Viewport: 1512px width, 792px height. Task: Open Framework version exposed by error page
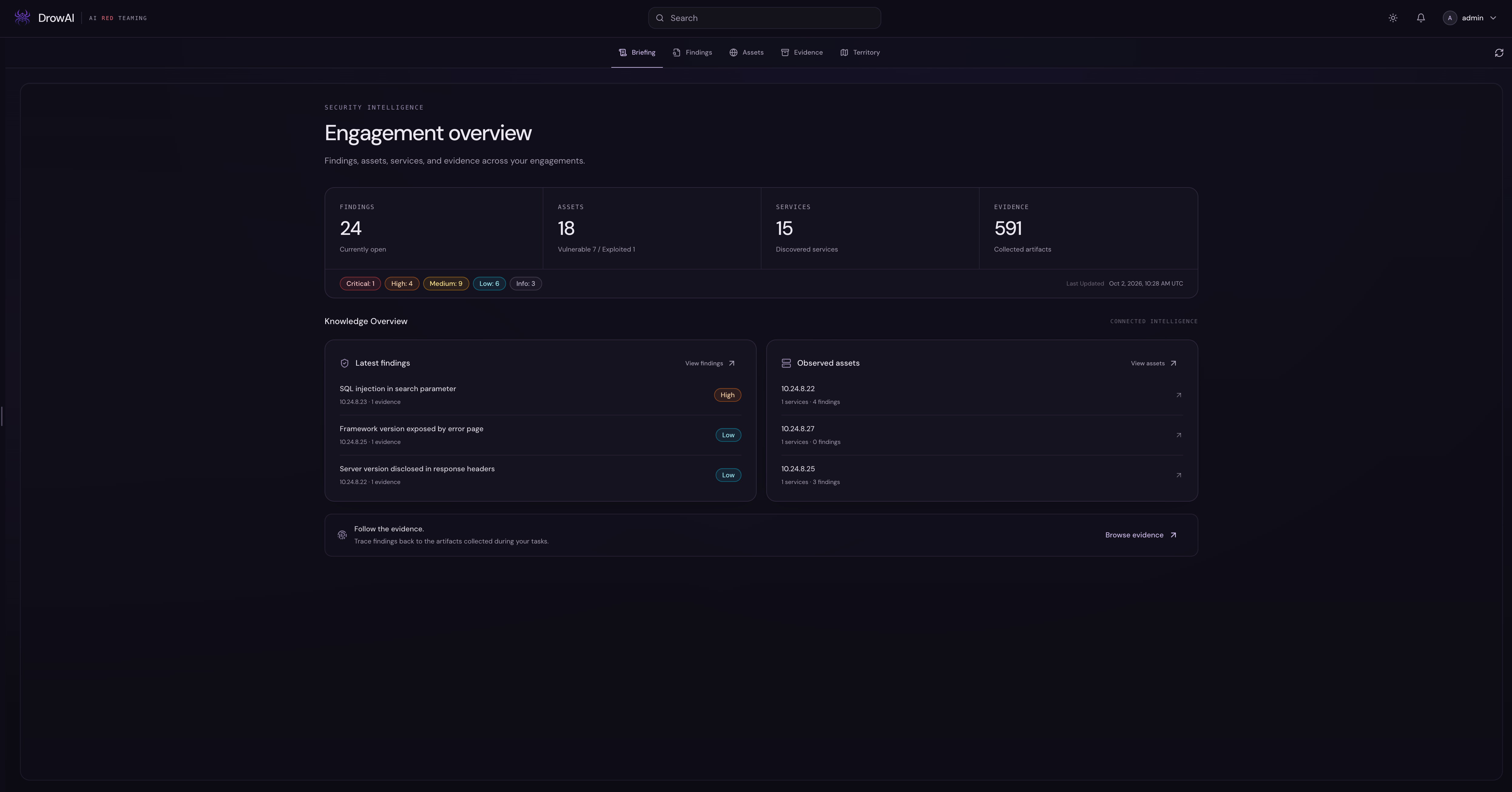click(541, 435)
